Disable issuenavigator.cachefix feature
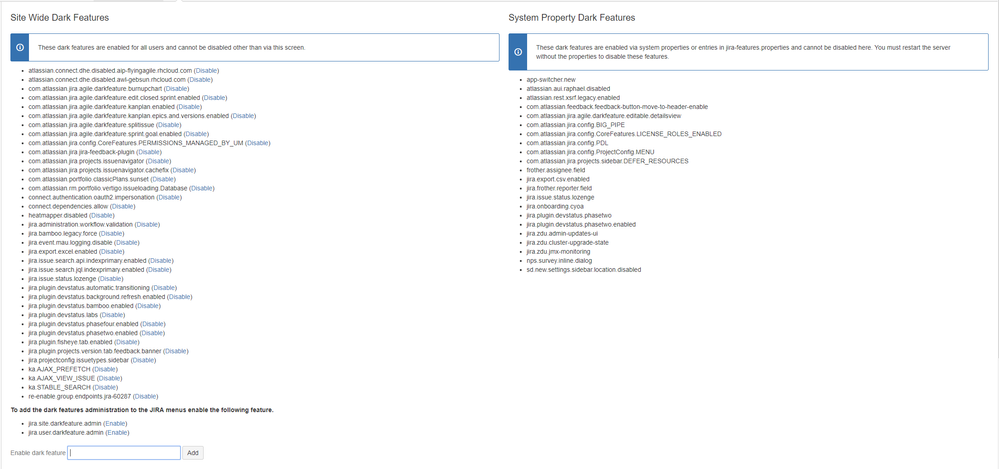 point(183,170)
